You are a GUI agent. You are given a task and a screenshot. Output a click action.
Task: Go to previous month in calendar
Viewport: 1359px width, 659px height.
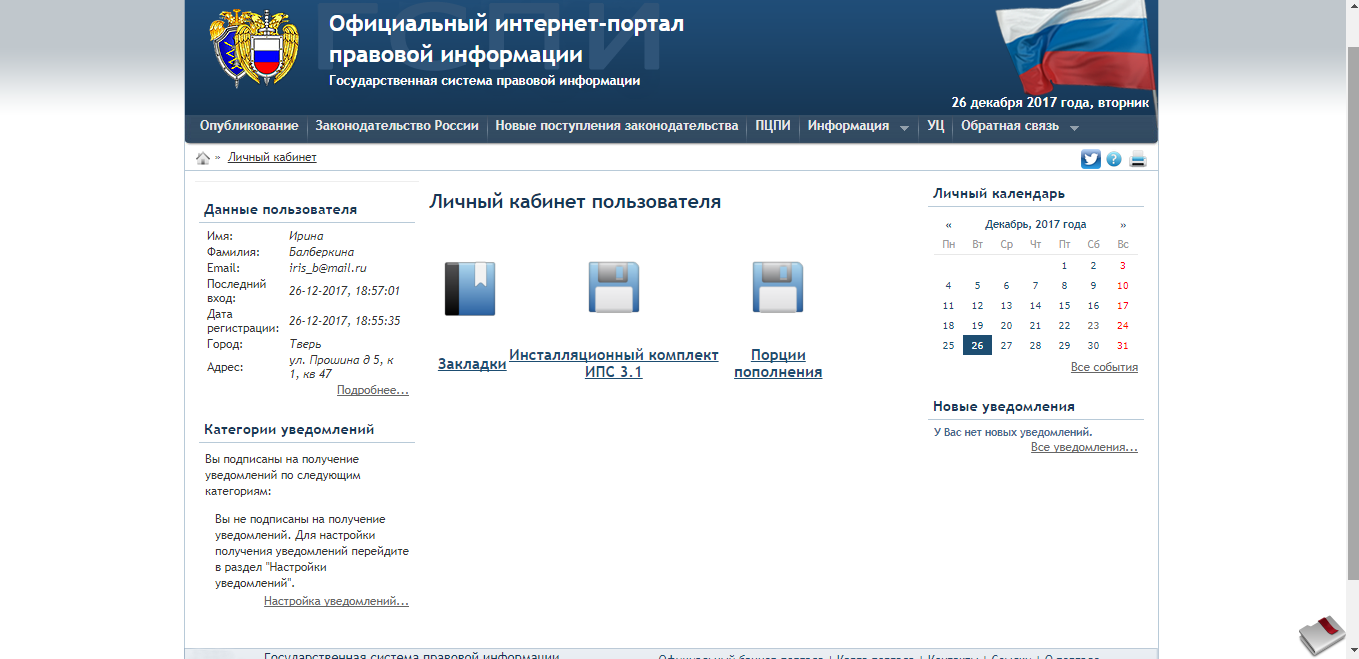pos(948,225)
